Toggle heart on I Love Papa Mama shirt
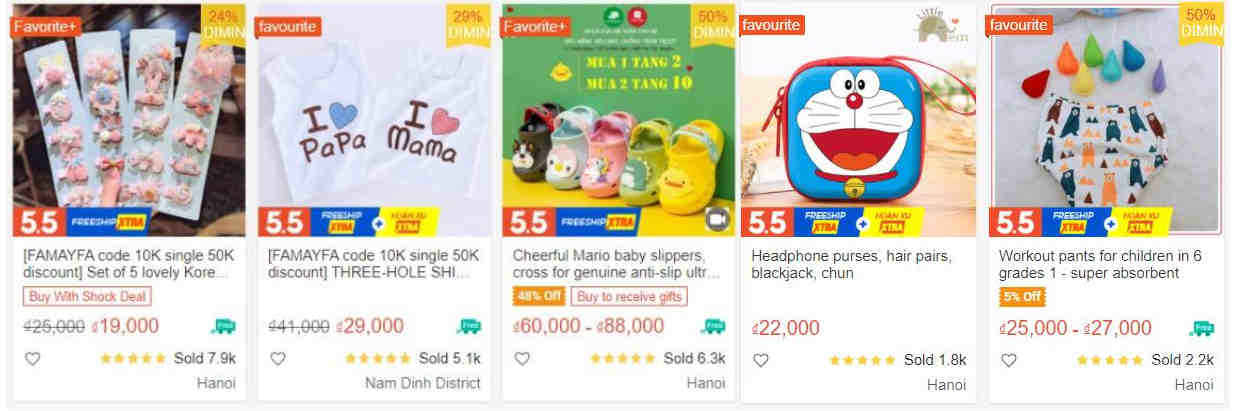The height and width of the screenshot is (411, 1242). point(277,359)
